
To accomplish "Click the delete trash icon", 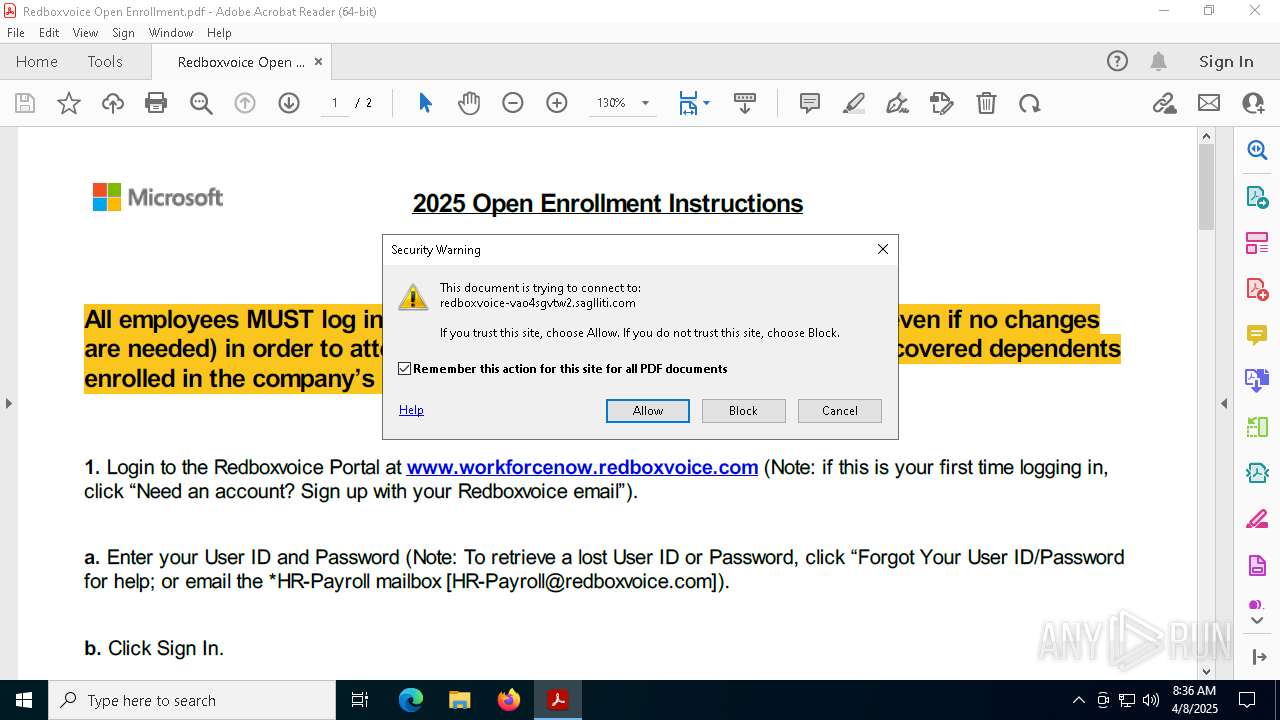I will click(986, 103).
